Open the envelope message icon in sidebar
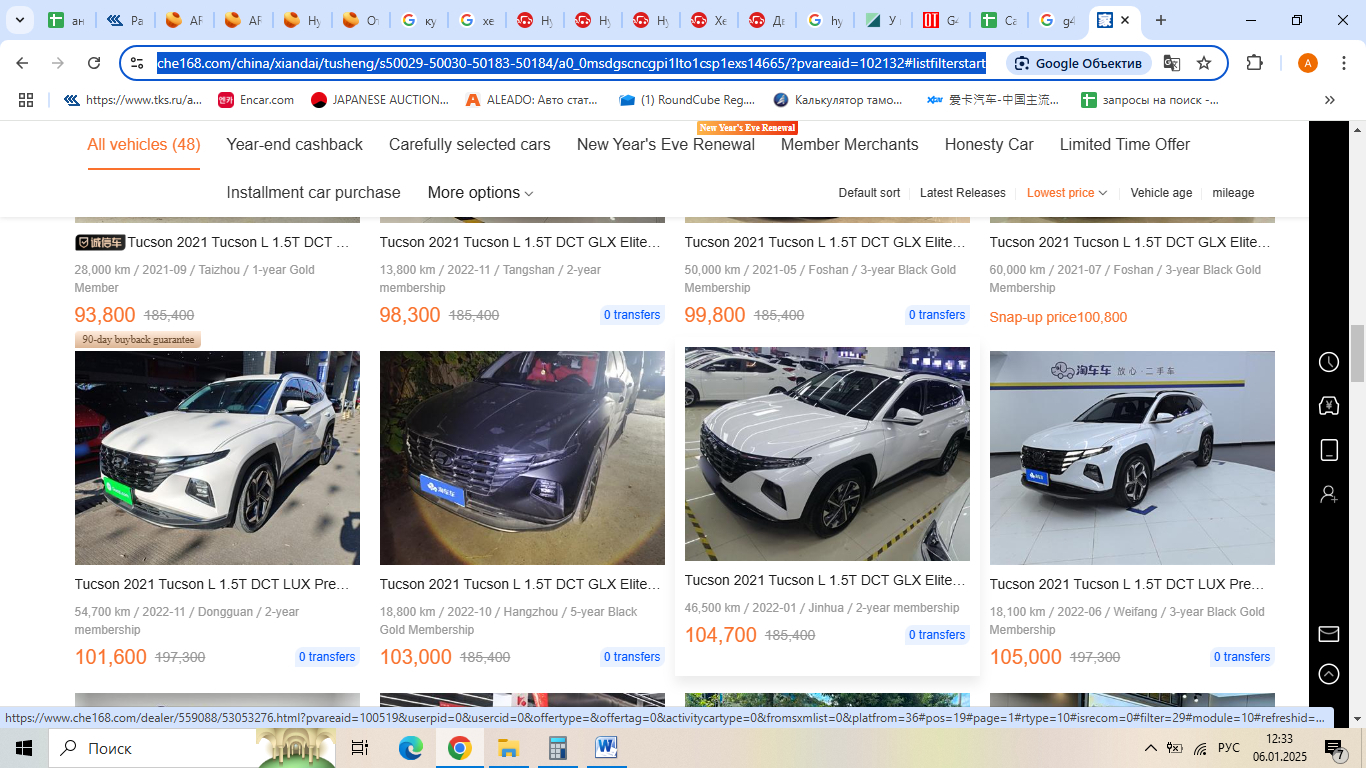Image resolution: width=1366 pixels, height=768 pixels. click(1328, 634)
